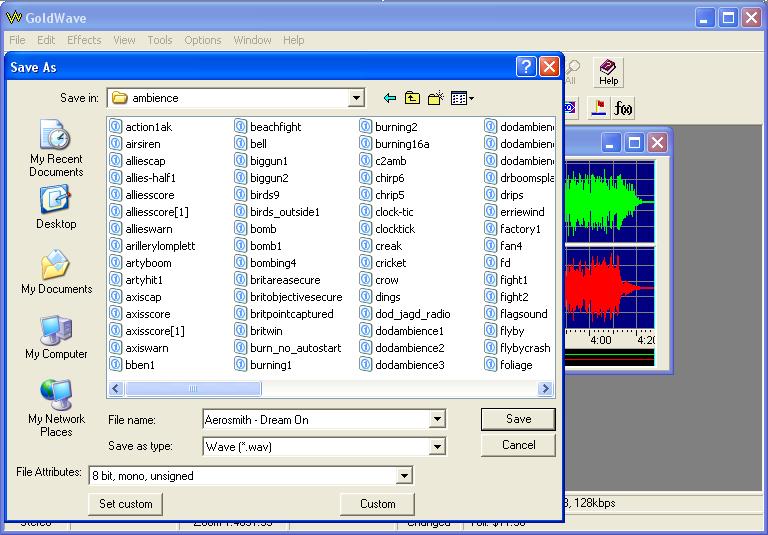Viewport: 768px width, 535px height.
Task: Open the Options menu
Action: point(202,40)
